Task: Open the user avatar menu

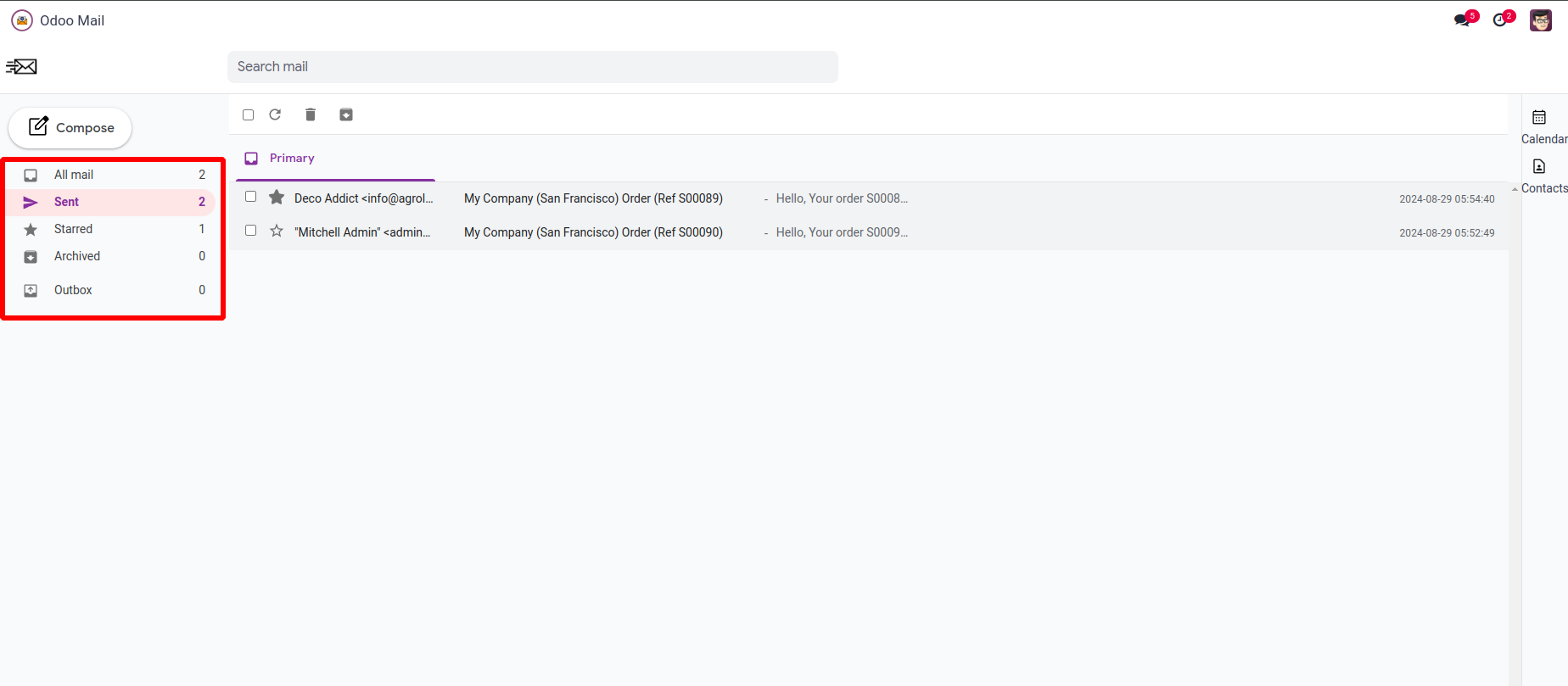Action: tap(1541, 20)
